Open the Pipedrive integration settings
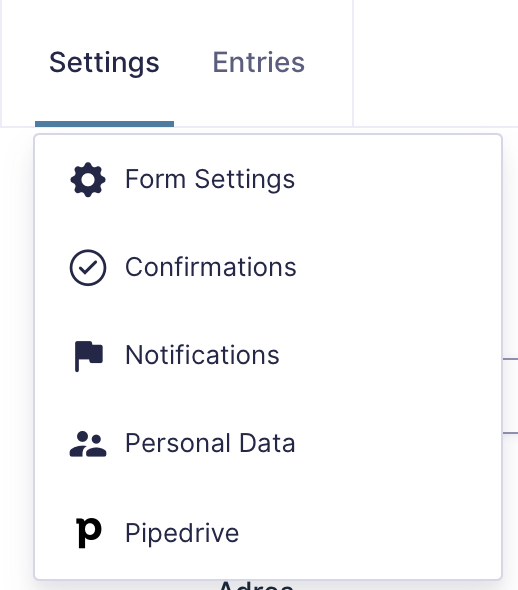Screen dimensions: 518x590 coord(268,533)
